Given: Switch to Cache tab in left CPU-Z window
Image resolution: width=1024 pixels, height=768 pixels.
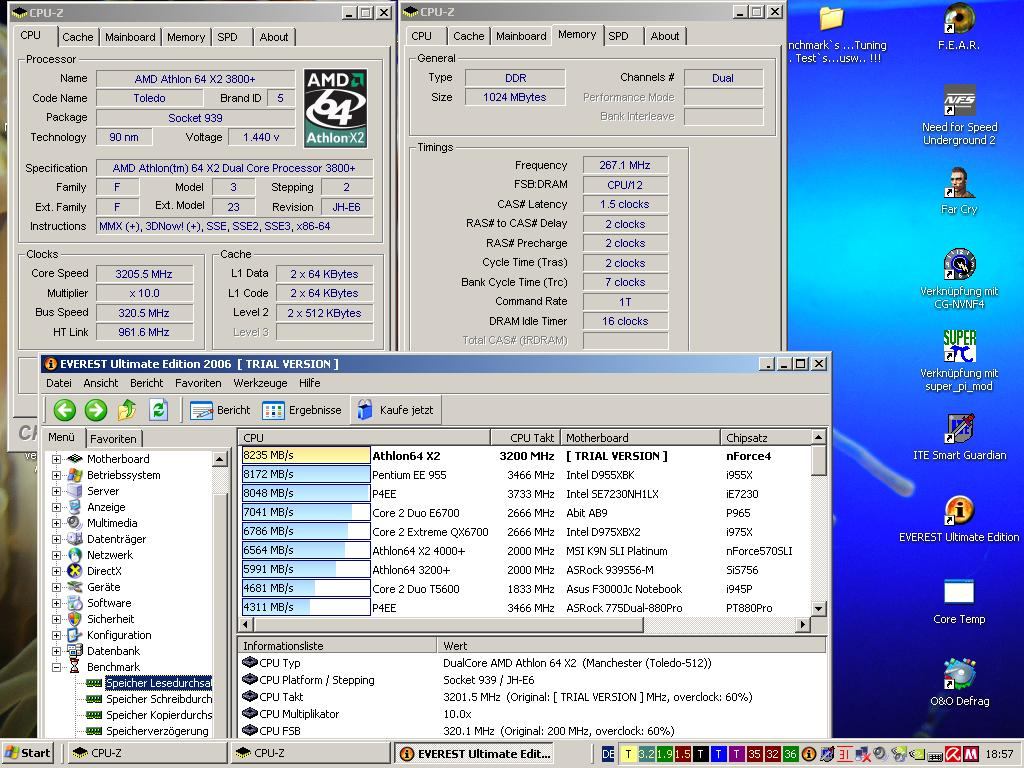Looking at the screenshot, I should (x=78, y=37).
